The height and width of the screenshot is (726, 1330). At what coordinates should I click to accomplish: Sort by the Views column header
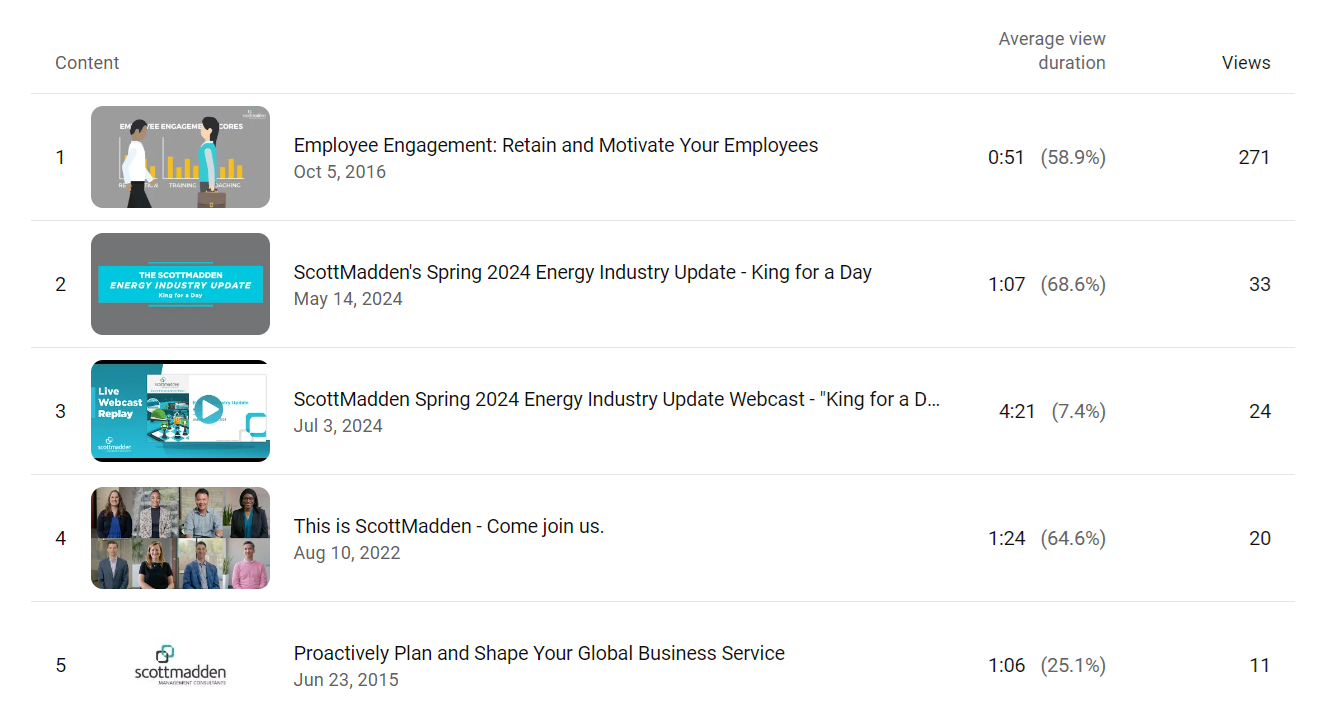coord(1245,63)
